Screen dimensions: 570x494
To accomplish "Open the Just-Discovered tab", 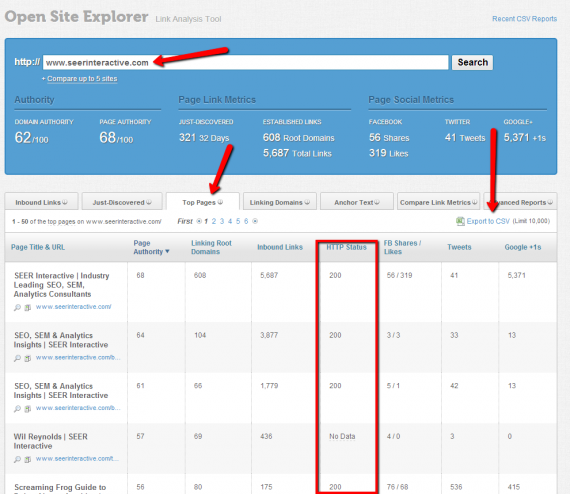I will (122, 201).
